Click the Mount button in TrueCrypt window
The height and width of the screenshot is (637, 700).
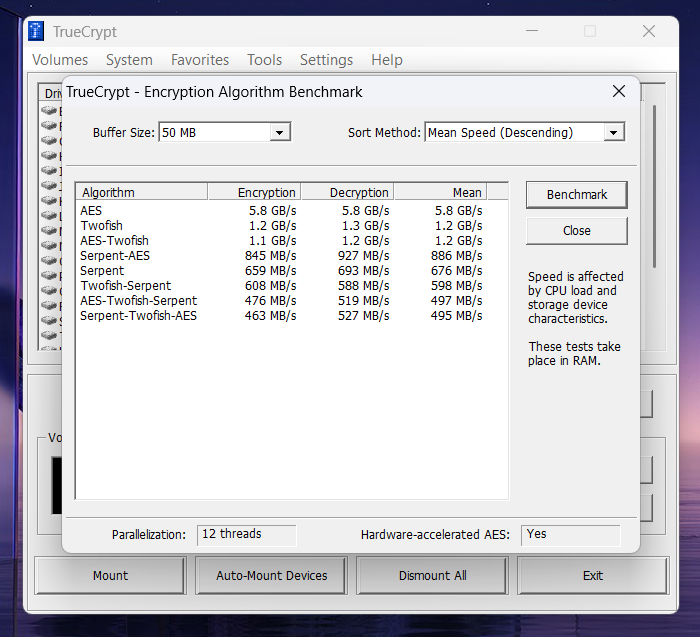[110, 575]
